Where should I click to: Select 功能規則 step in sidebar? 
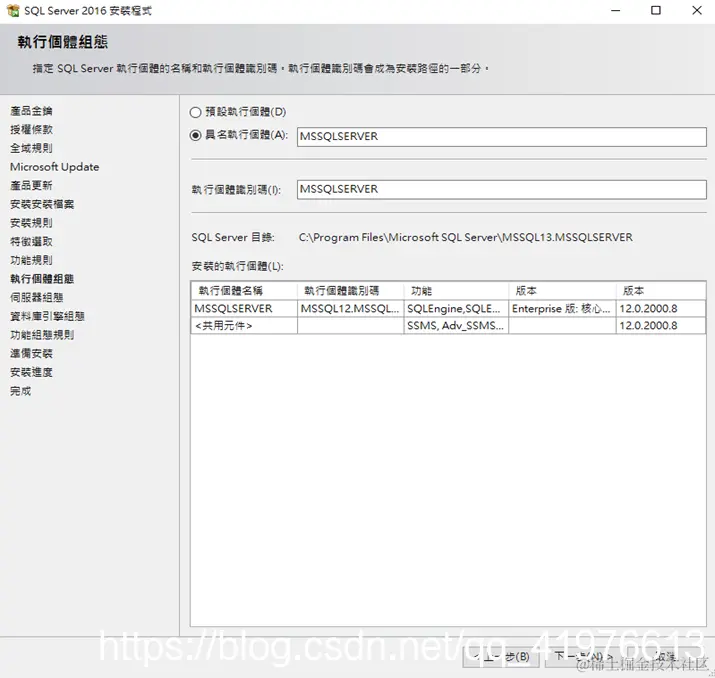pos(31,260)
